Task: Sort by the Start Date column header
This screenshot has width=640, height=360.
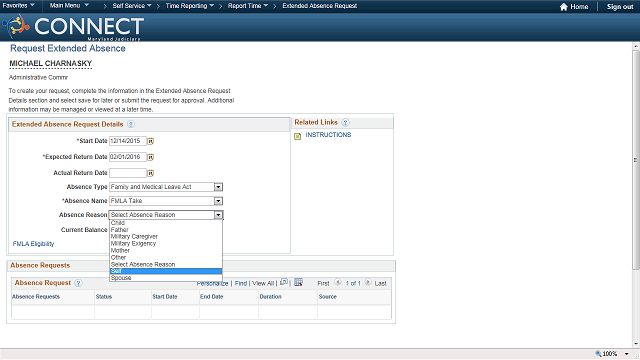Action: click(x=165, y=297)
